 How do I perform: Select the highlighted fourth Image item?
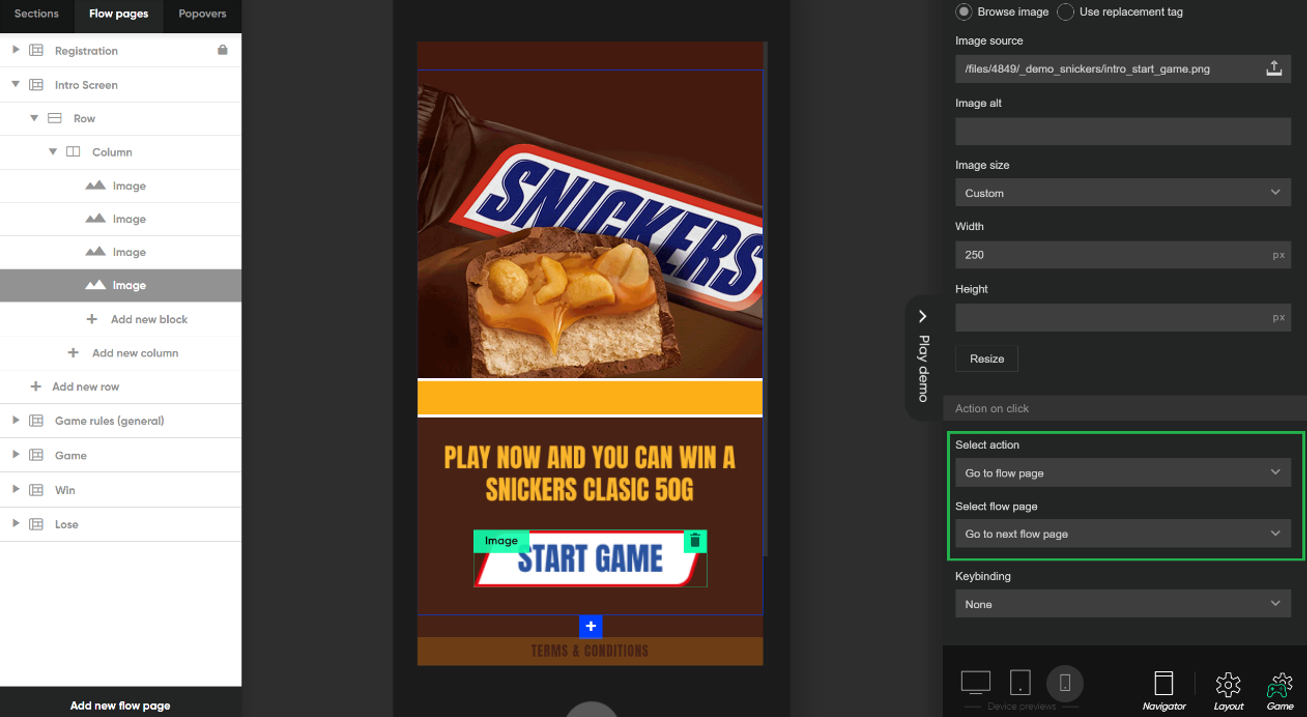tap(120, 285)
